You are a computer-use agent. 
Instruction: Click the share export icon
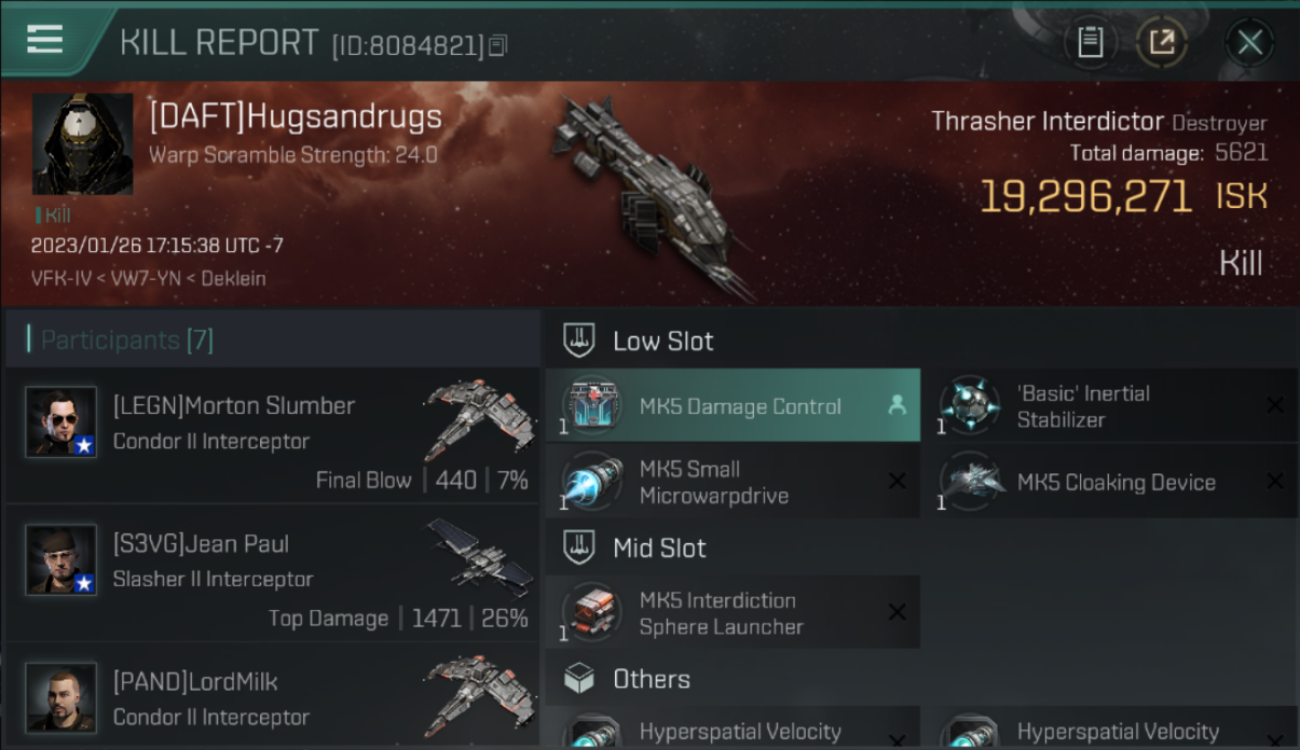[x=1161, y=42]
